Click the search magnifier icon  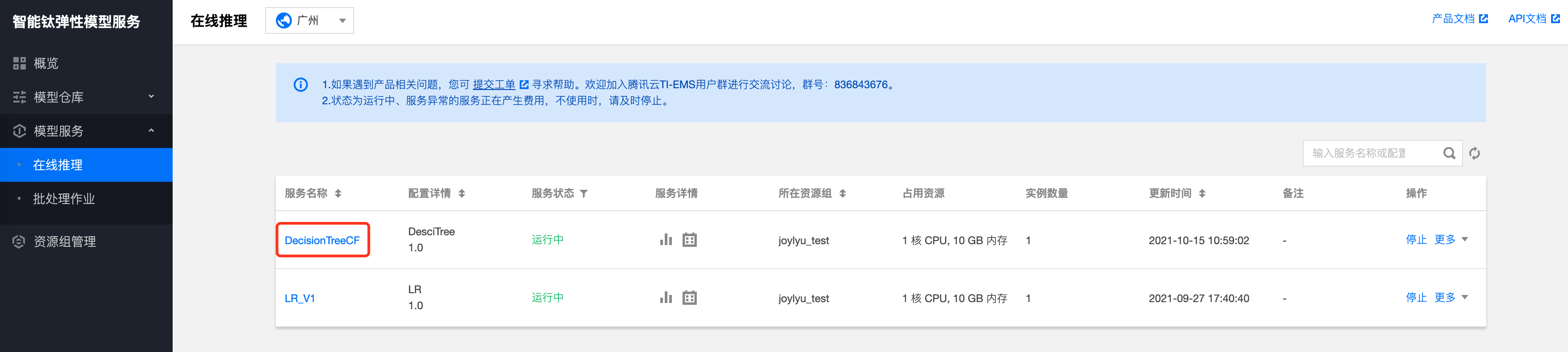1449,153
